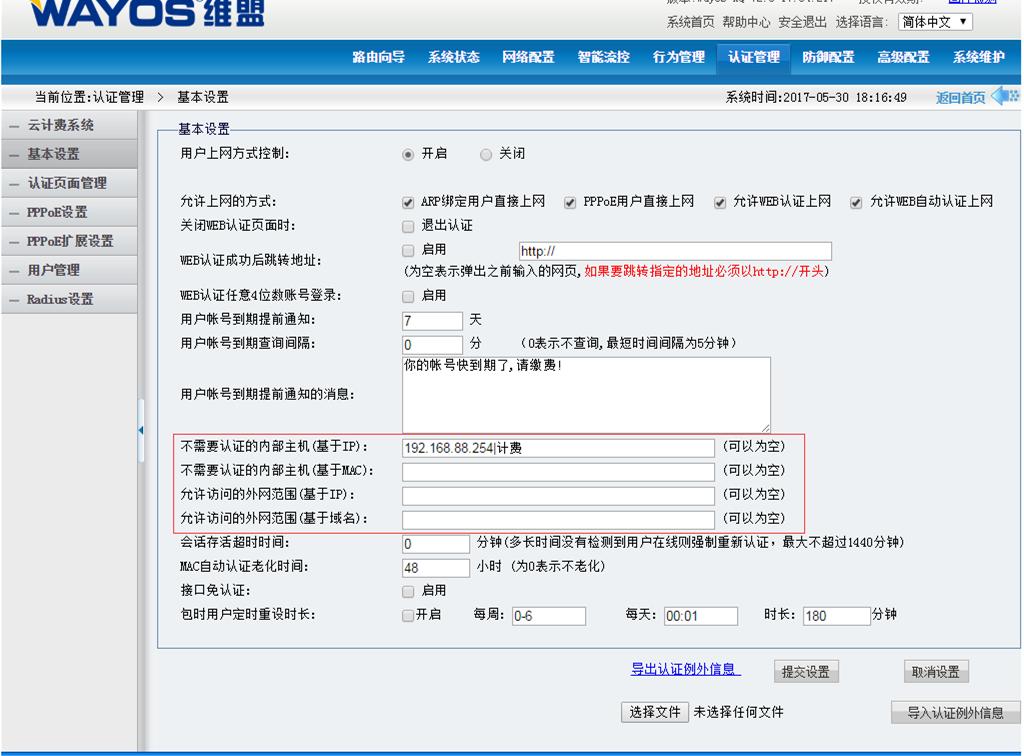This screenshot has width=1024, height=756.
Task: Click the 选择文件 button
Action: 654,712
